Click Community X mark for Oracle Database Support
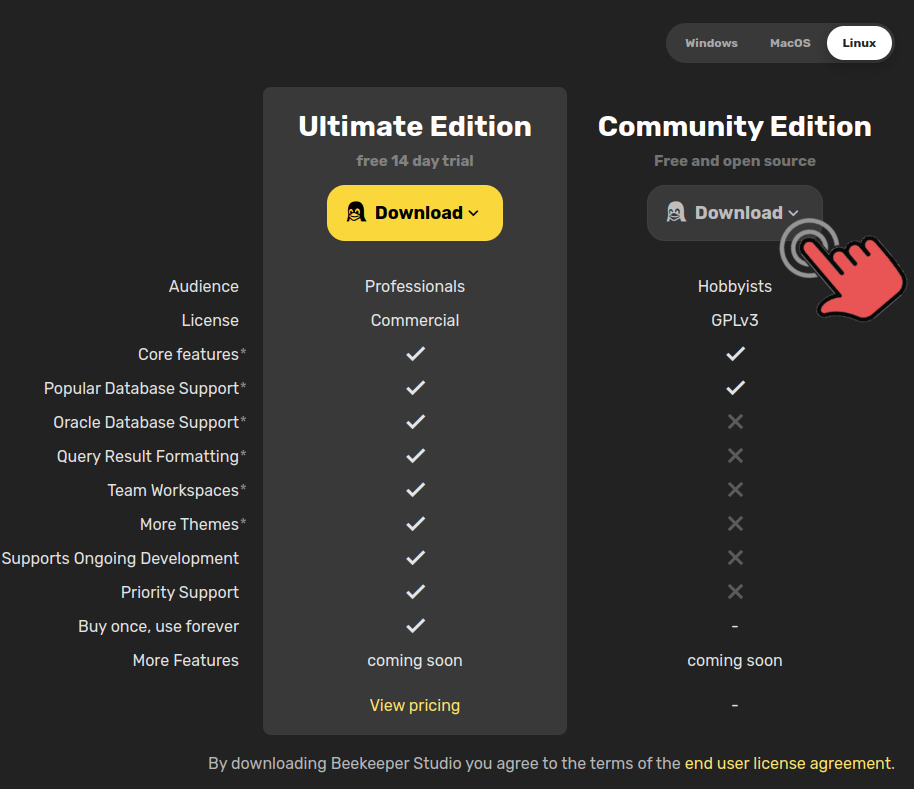This screenshot has height=789, width=914. click(x=735, y=421)
